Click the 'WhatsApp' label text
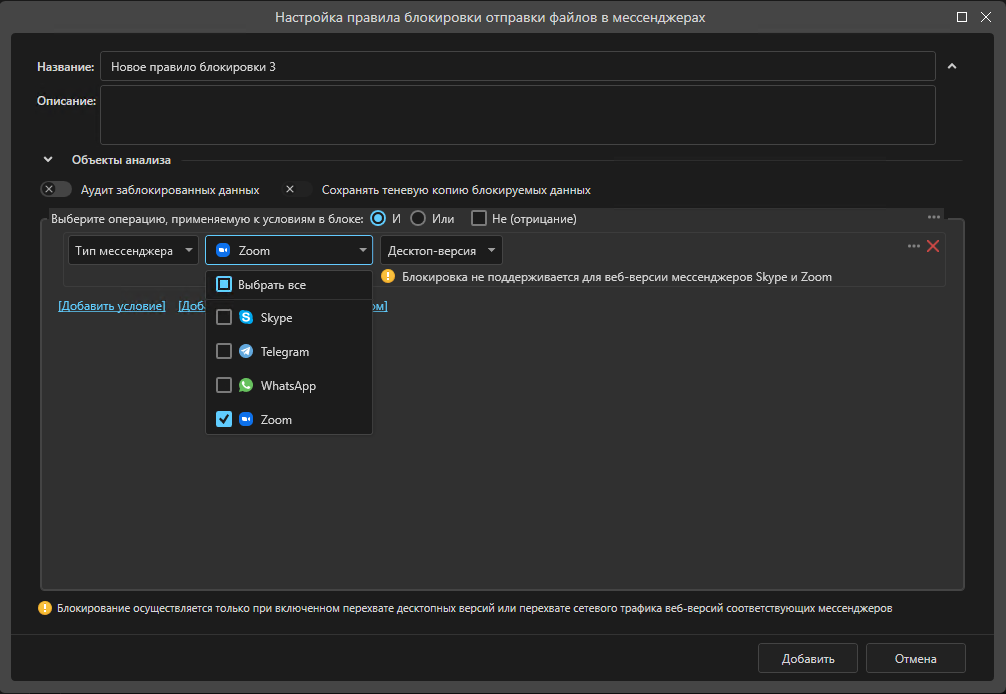The image size is (1006, 694). point(288,385)
